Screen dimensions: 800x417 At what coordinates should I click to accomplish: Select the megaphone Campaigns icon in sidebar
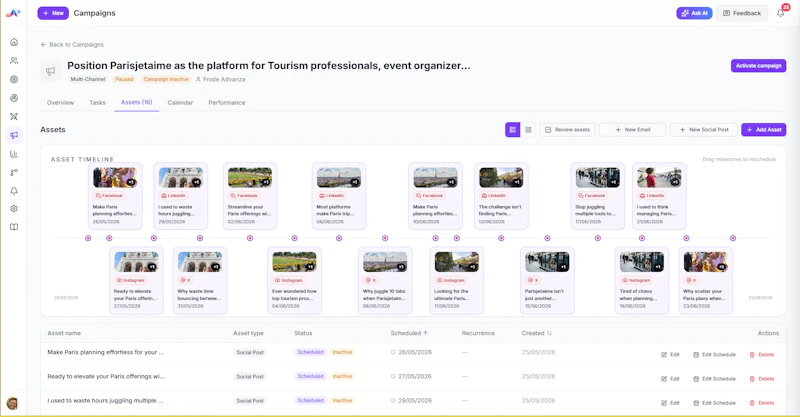point(14,135)
